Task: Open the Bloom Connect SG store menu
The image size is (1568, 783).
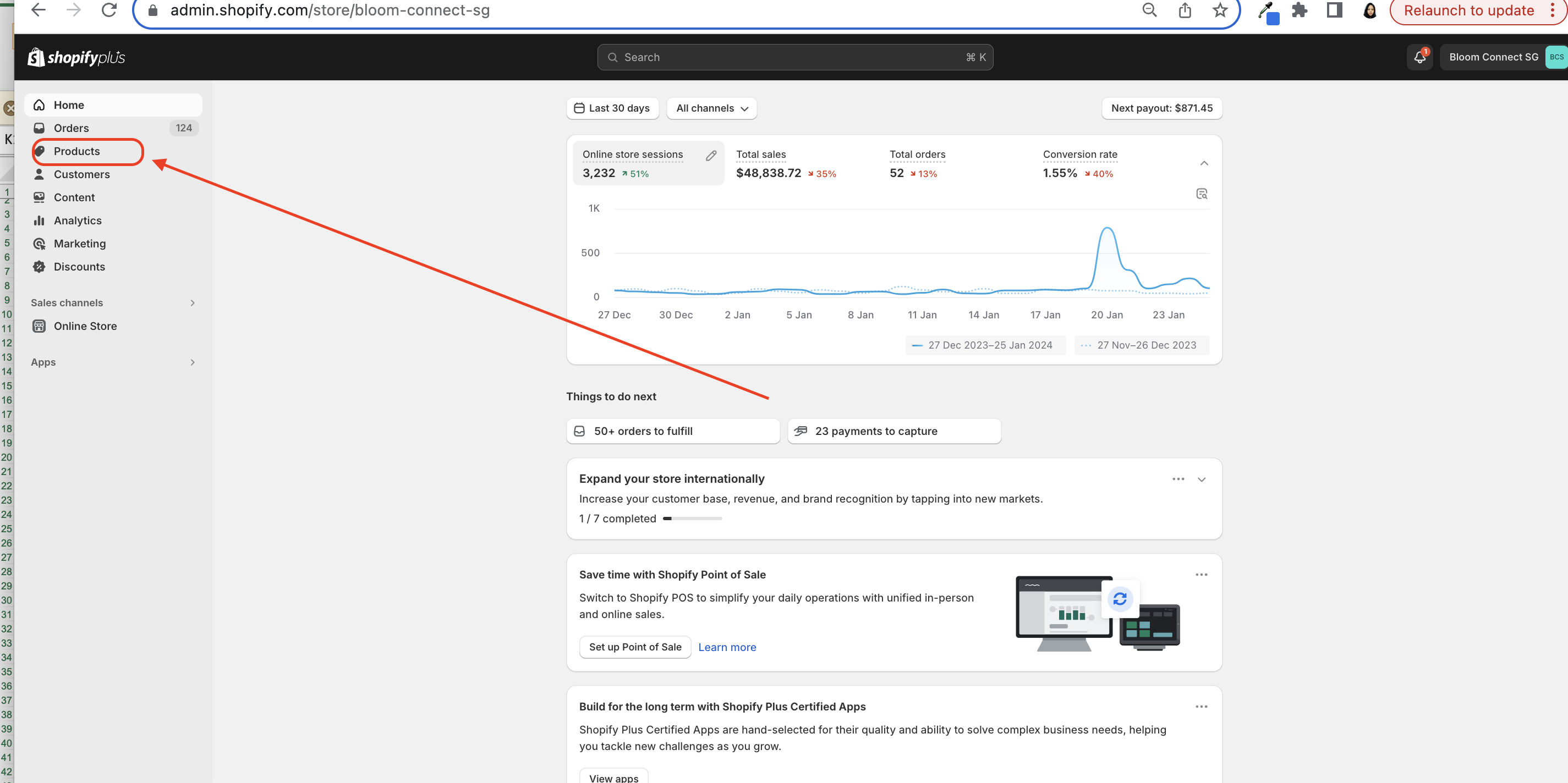Action: pos(1503,57)
